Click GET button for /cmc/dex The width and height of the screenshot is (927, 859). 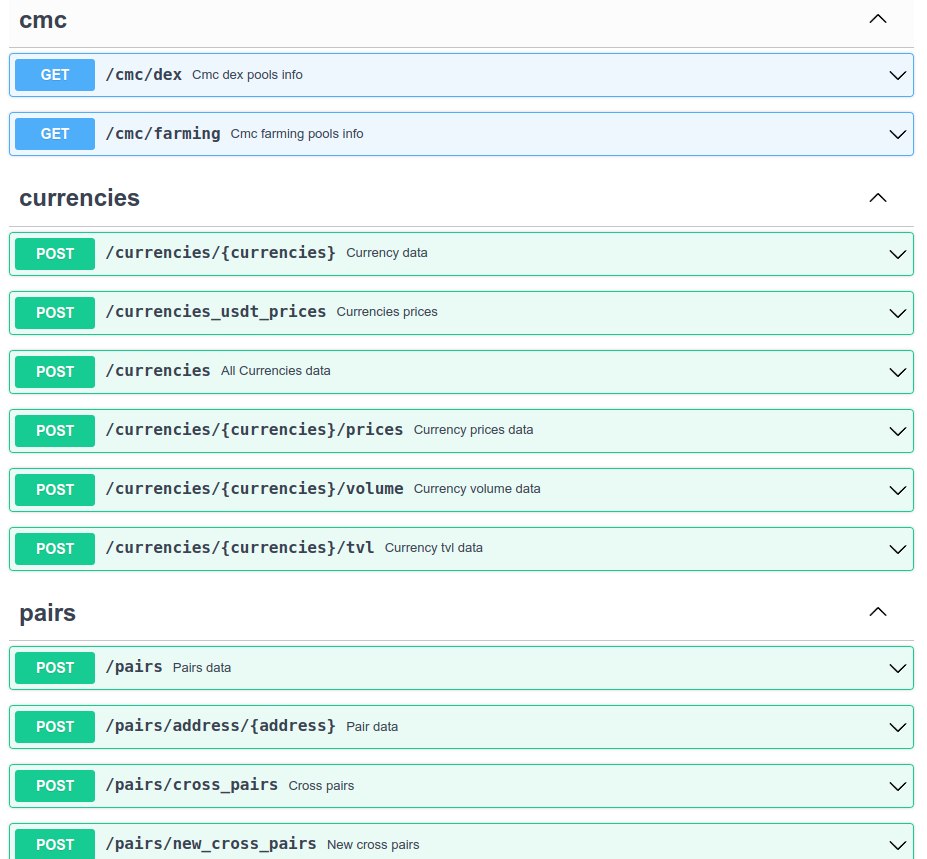point(55,75)
